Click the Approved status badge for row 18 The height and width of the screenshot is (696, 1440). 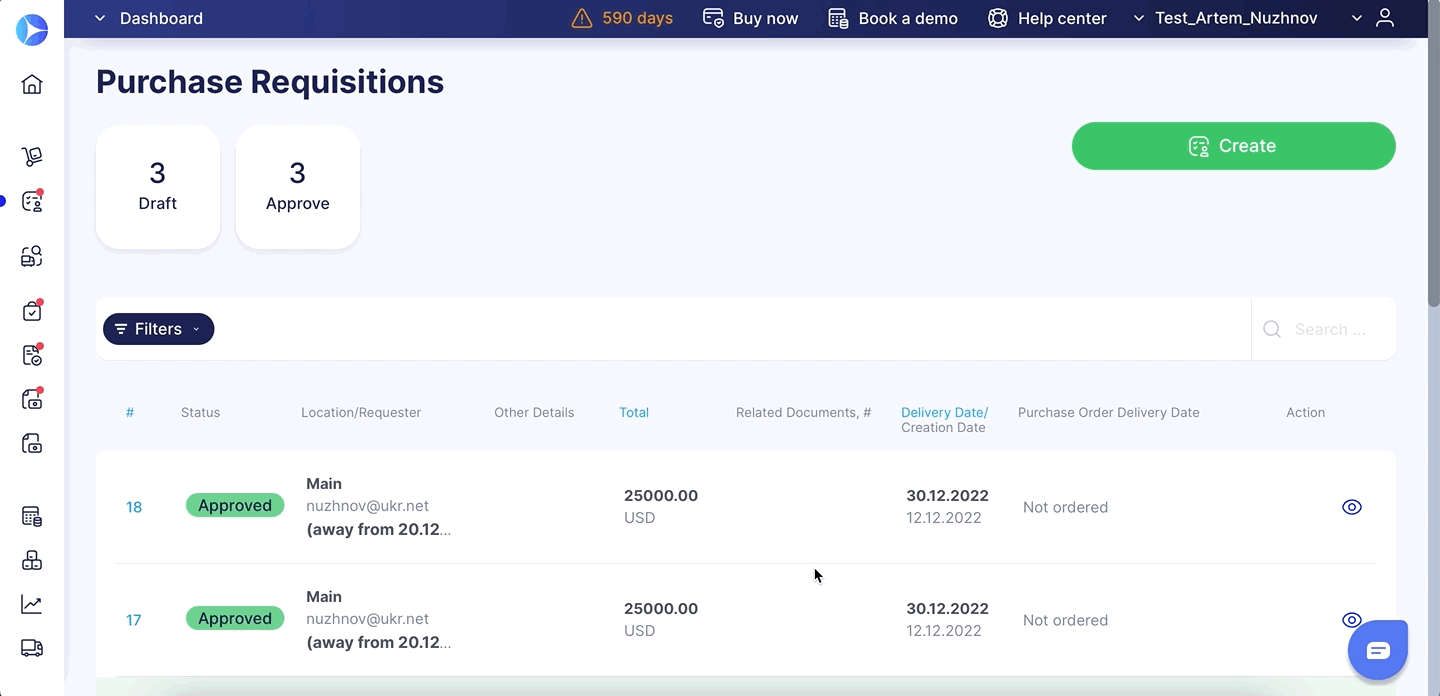[235, 505]
